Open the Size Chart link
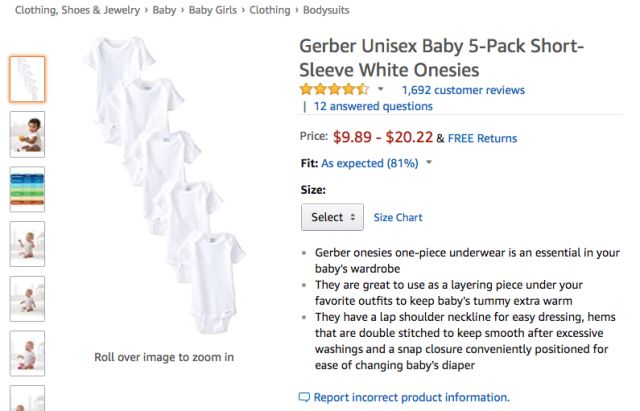The width and height of the screenshot is (640, 411). pyautogui.click(x=398, y=218)
